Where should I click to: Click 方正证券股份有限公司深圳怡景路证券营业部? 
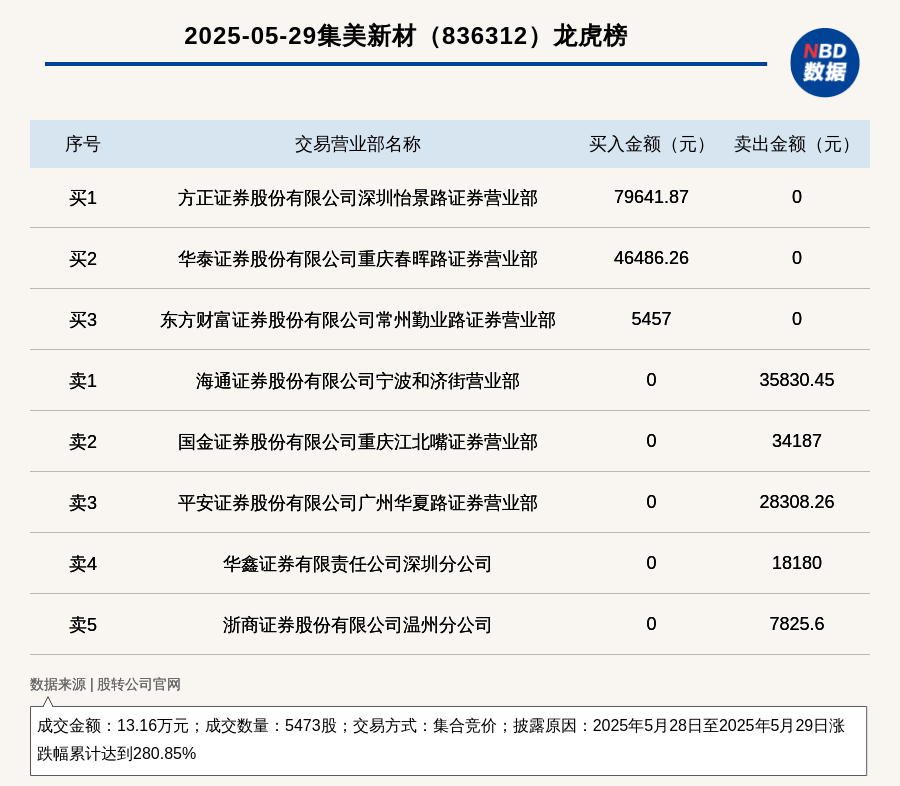coord(358,198)
